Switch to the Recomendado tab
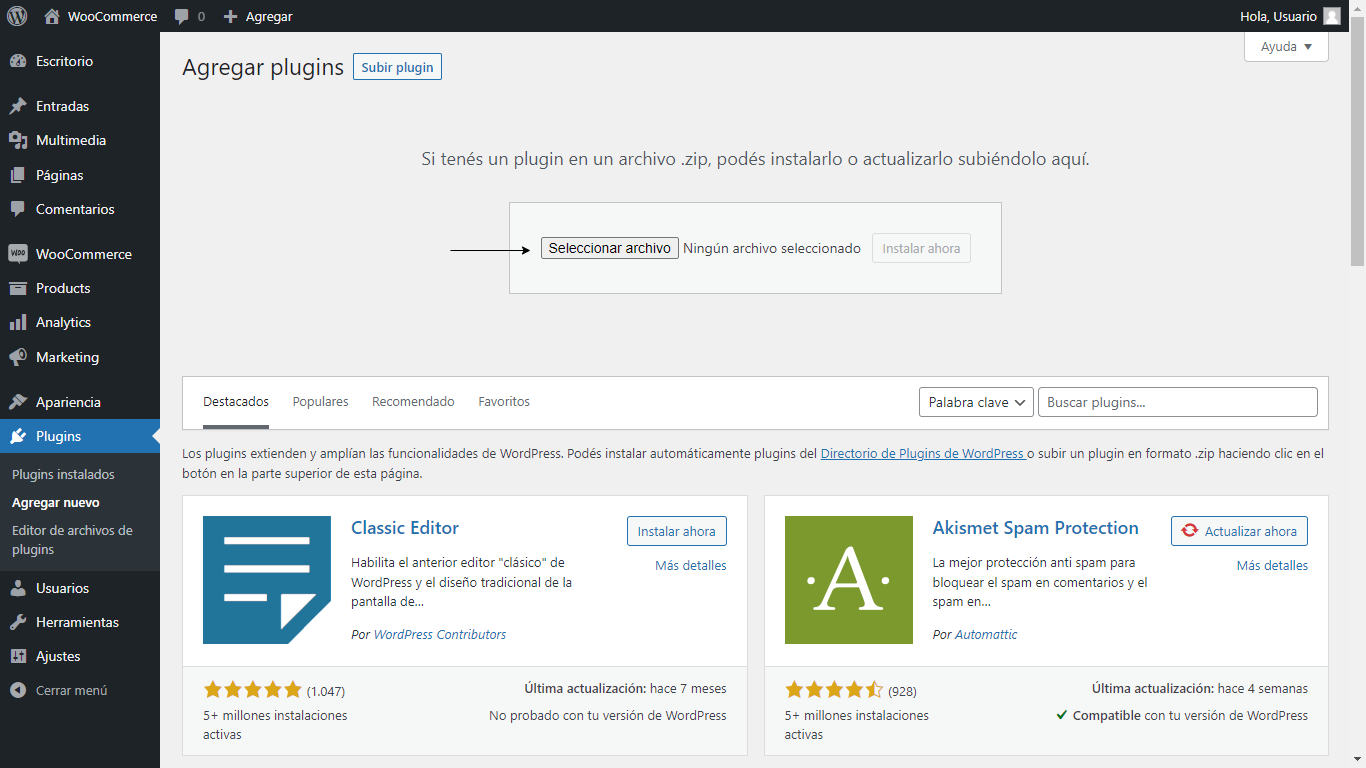The height and width of the screenshot is (768, 1366). click(413, 401)
